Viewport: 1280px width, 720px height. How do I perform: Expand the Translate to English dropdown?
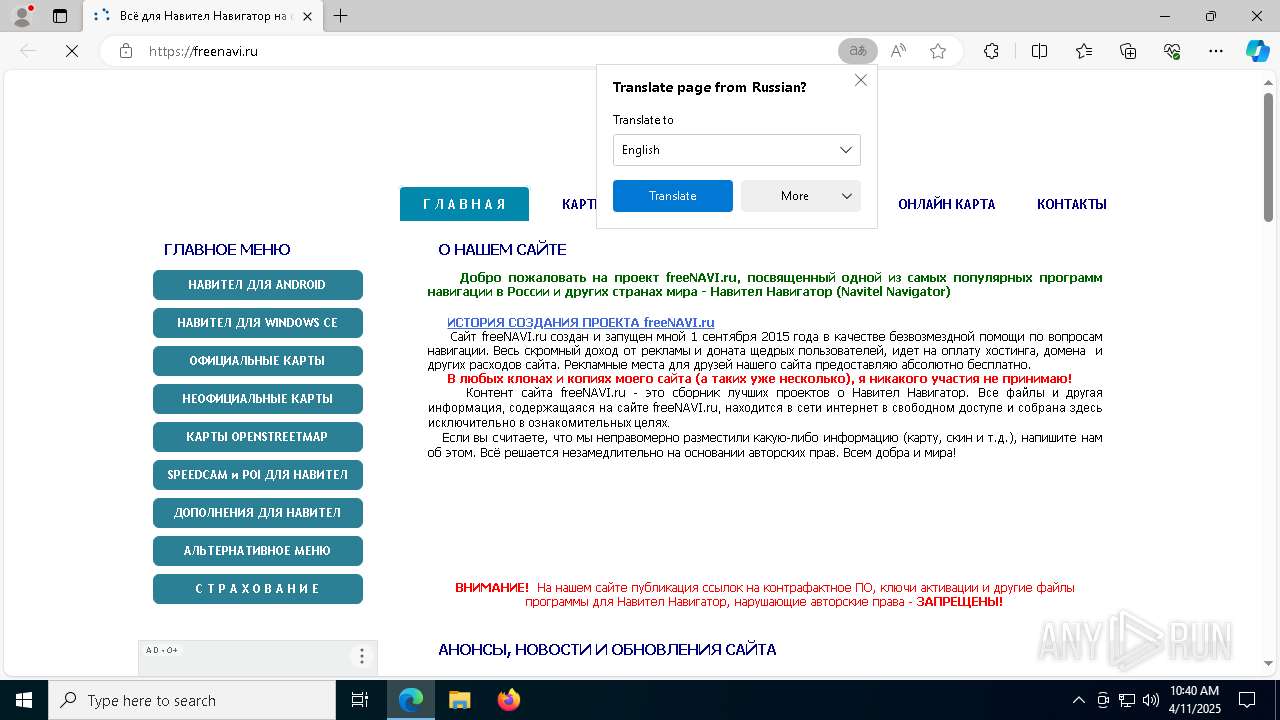point(737,150)
